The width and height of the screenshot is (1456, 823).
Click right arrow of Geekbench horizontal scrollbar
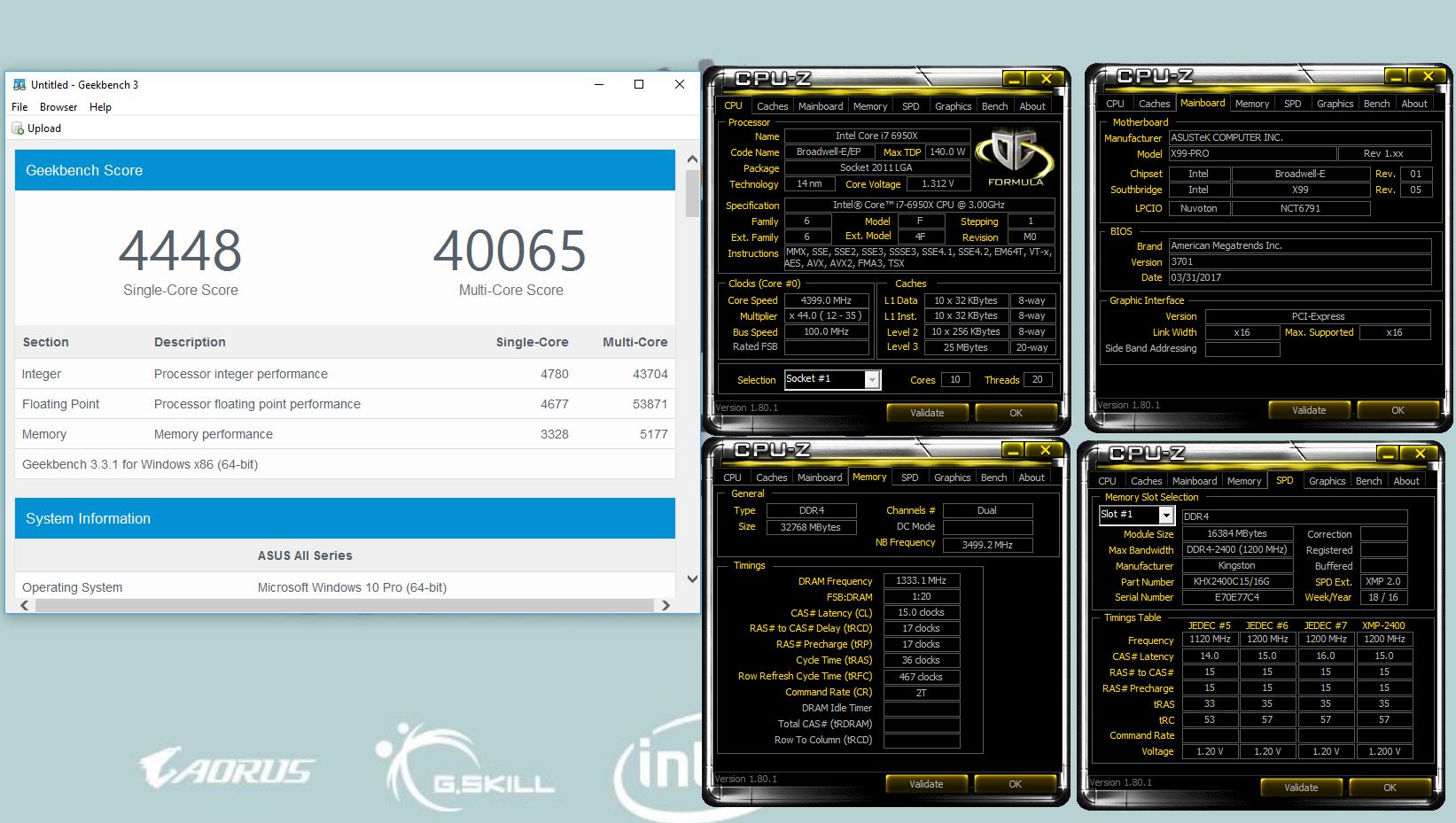click(666, 606)
